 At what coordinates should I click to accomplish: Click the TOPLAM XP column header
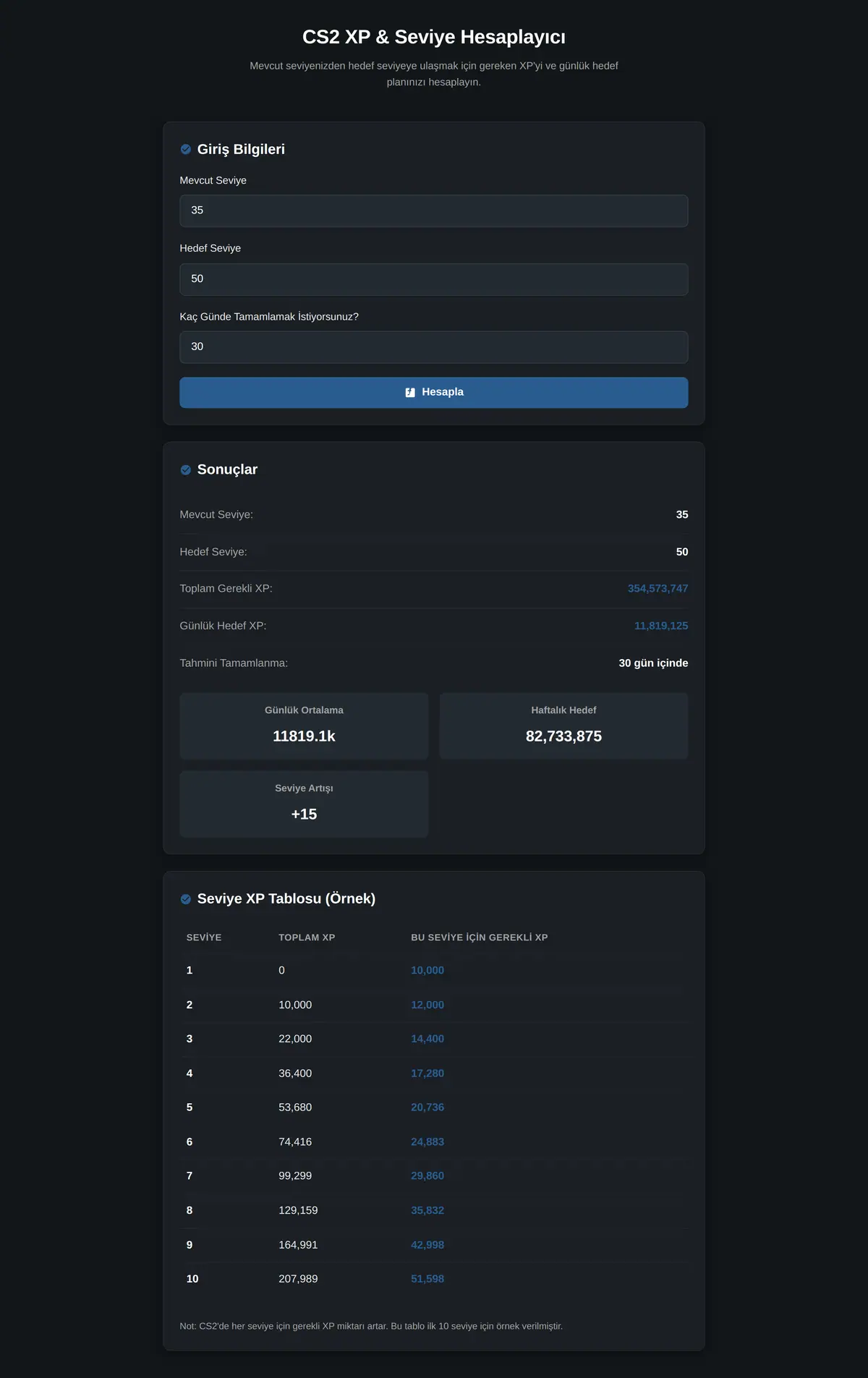[307, 937]
